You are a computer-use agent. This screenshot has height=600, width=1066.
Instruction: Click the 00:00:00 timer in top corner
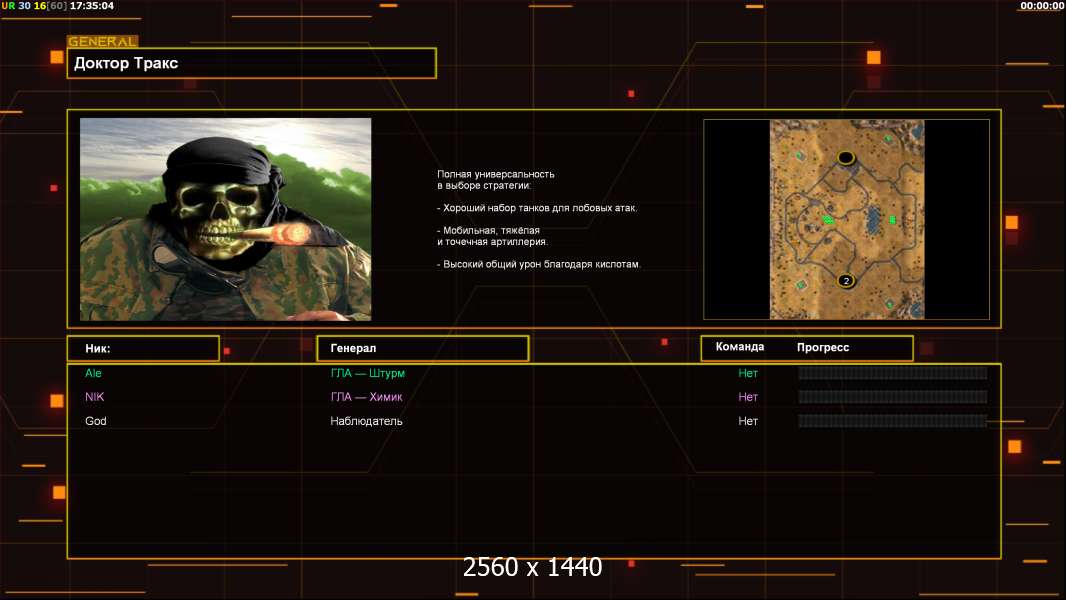tap(1041, 6)
